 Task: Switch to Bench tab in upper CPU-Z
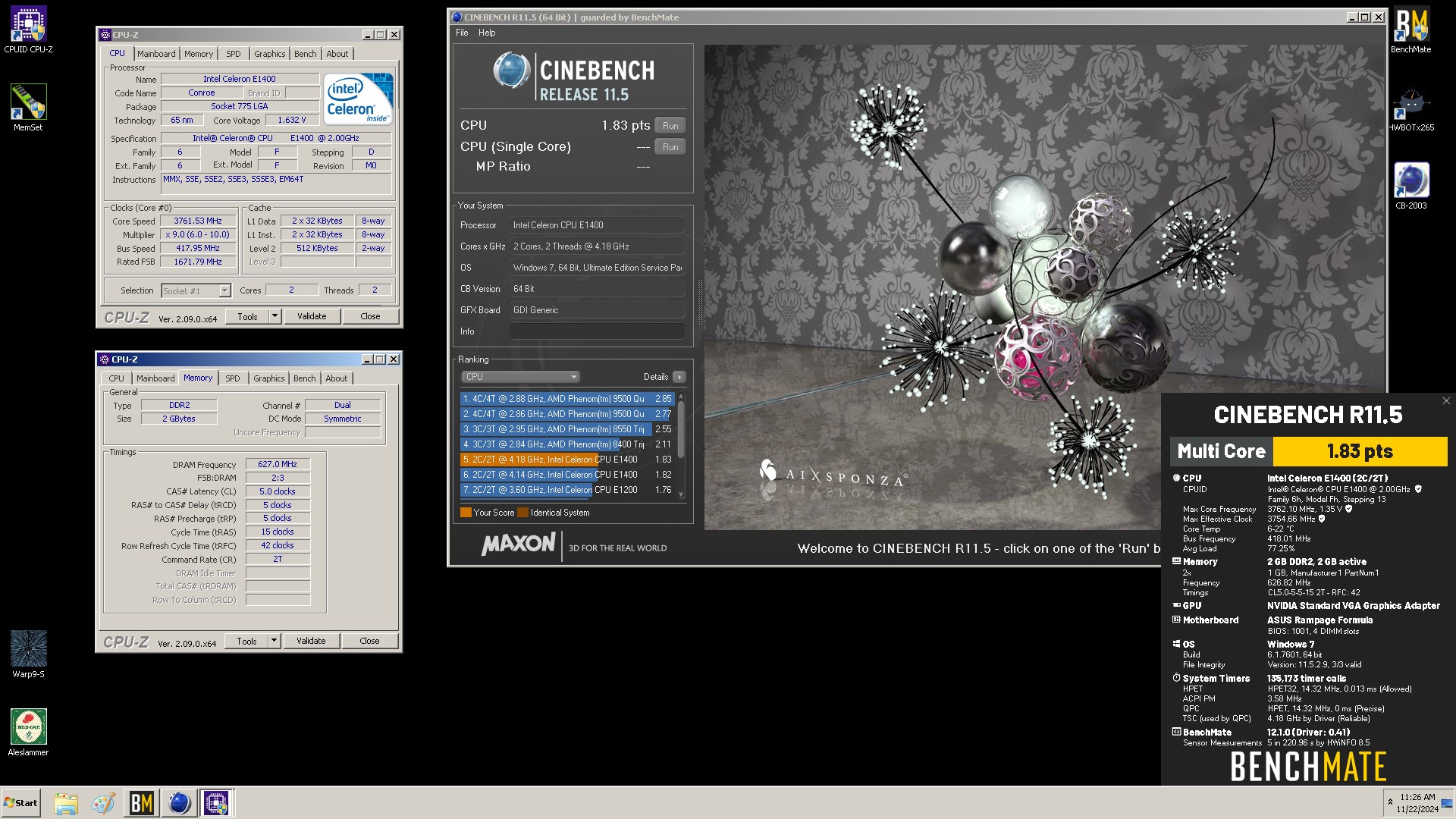coord(306,54)
